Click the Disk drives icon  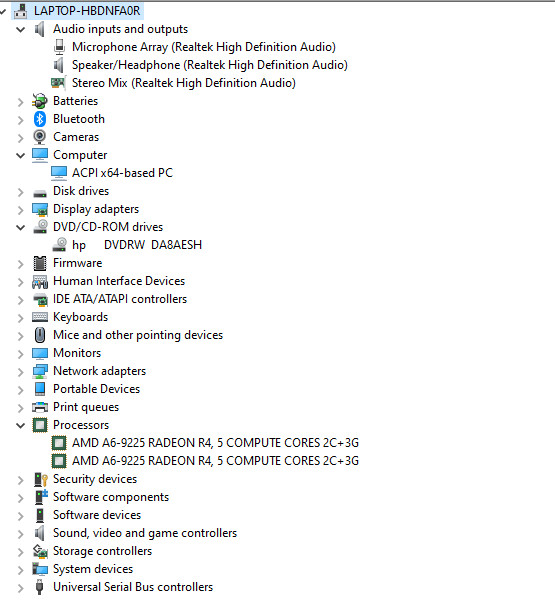point(40,193)
